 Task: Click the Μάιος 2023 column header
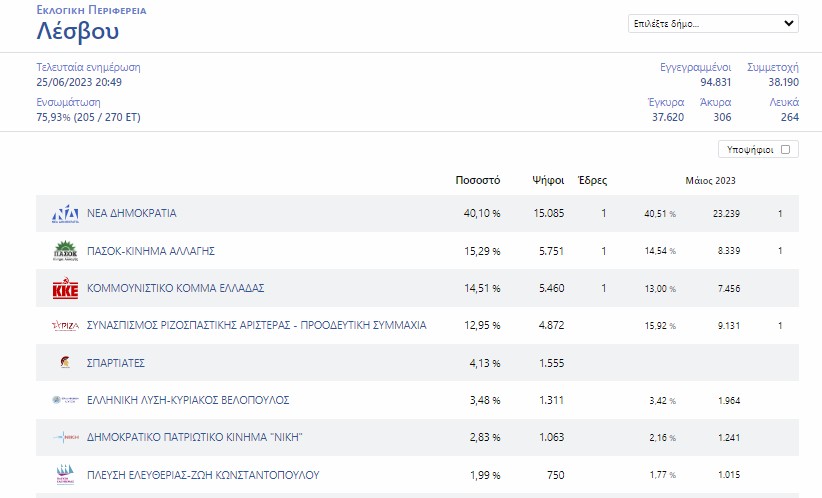click(710, 181)
